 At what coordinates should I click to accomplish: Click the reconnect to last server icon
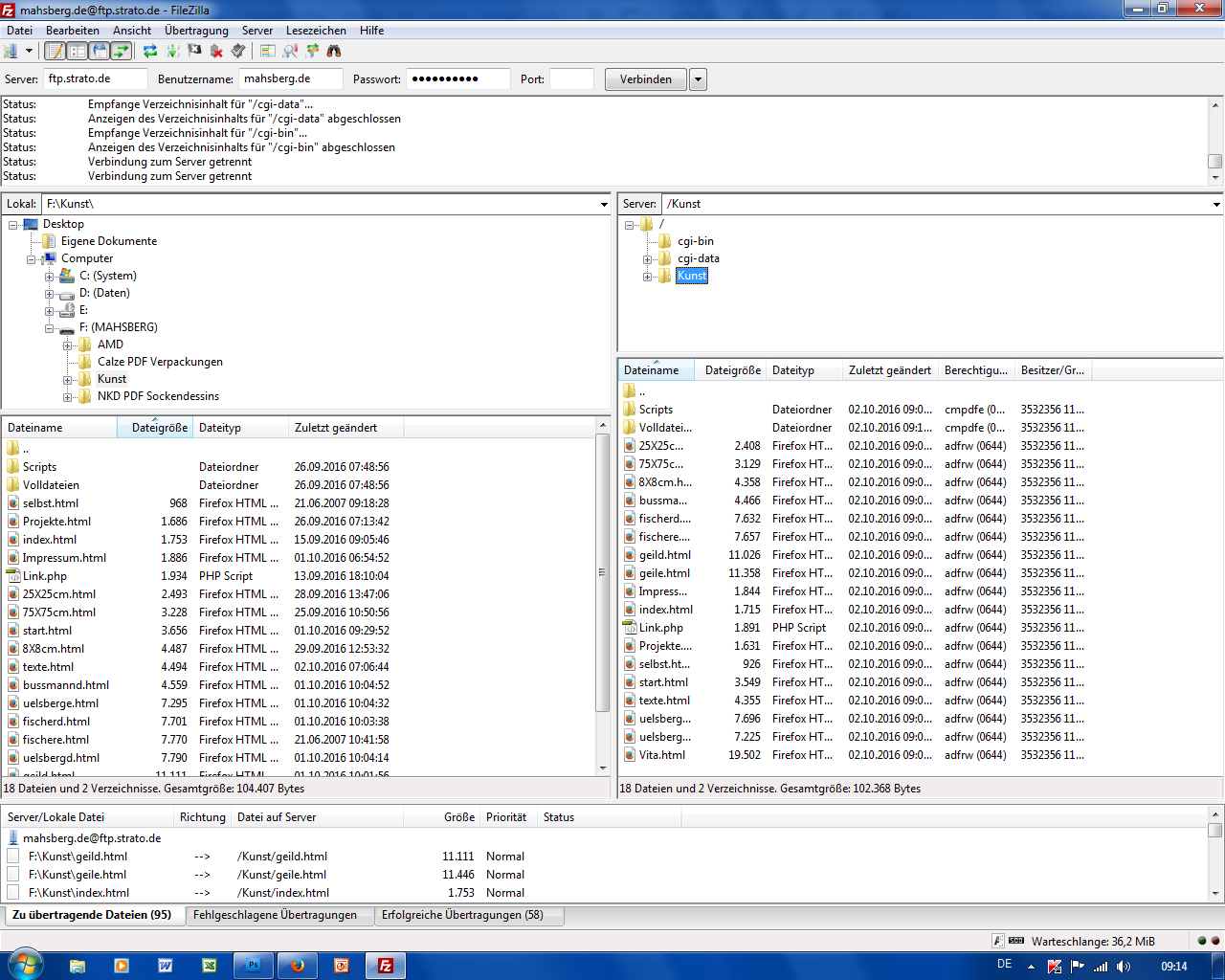pyautogui.click(x=238, y=51)
